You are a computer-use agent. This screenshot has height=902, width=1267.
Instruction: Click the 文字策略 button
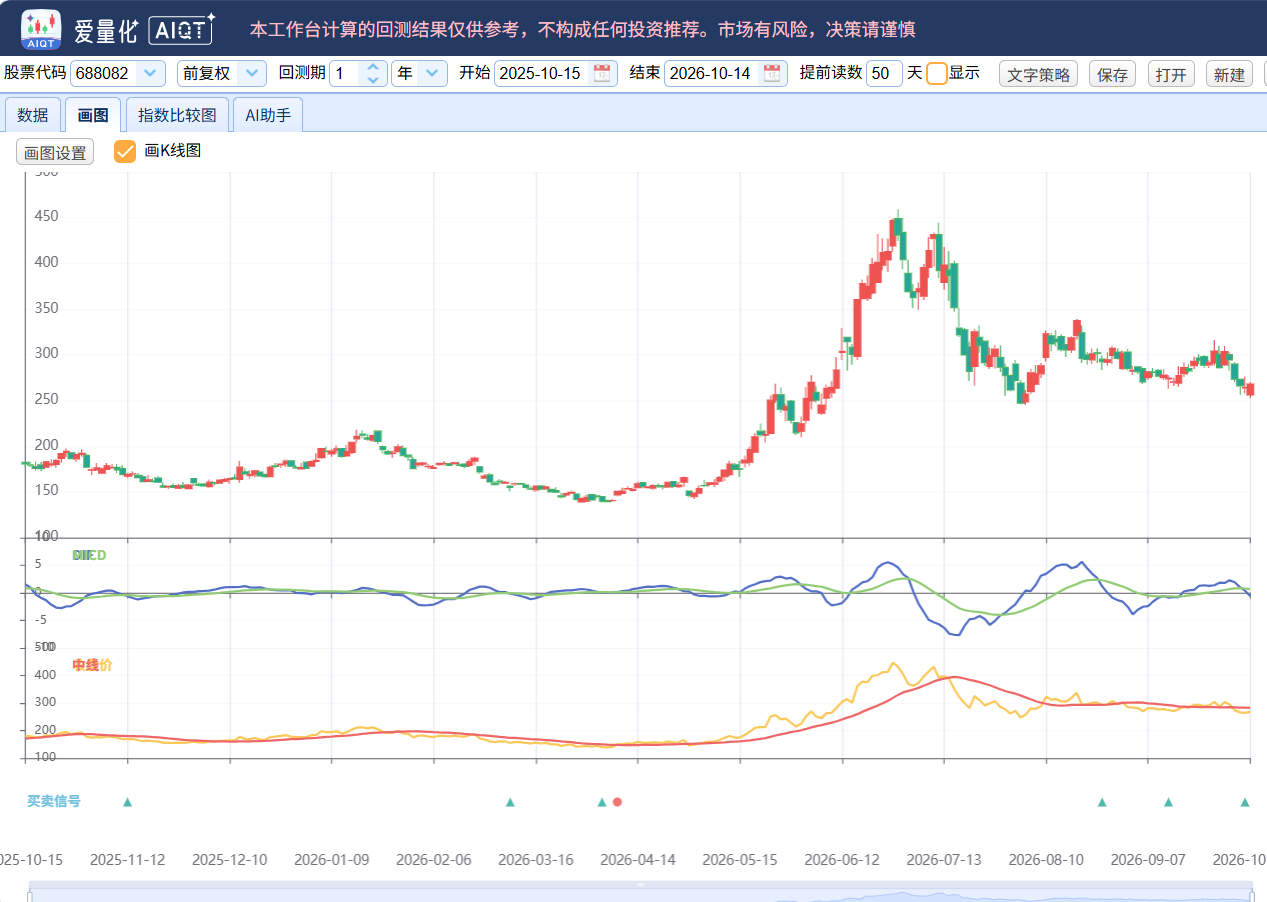(x=1038, y=74)
